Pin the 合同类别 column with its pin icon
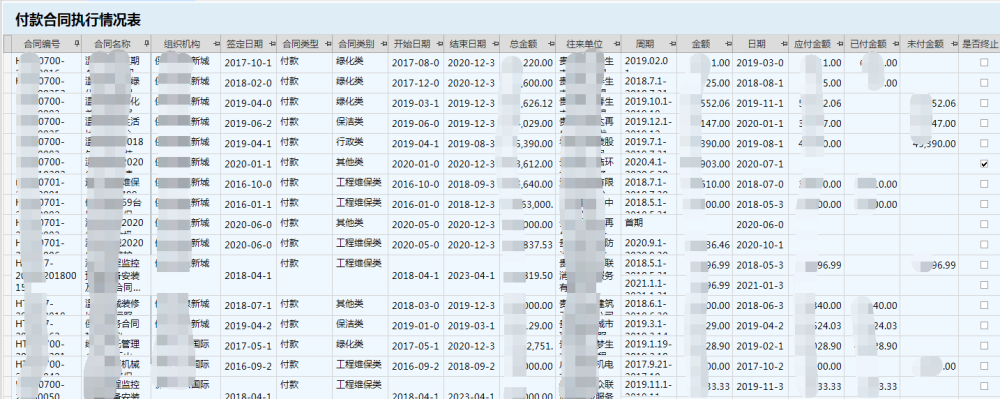Viewport: 1000px width, 399px height. (x=383, y=44)
